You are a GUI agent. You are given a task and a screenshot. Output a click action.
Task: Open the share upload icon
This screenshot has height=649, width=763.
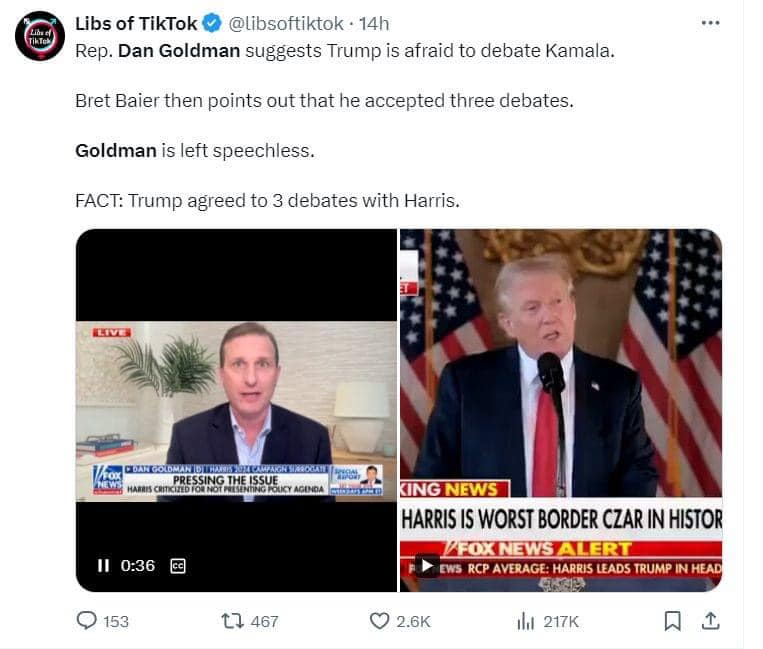point(710,621)
